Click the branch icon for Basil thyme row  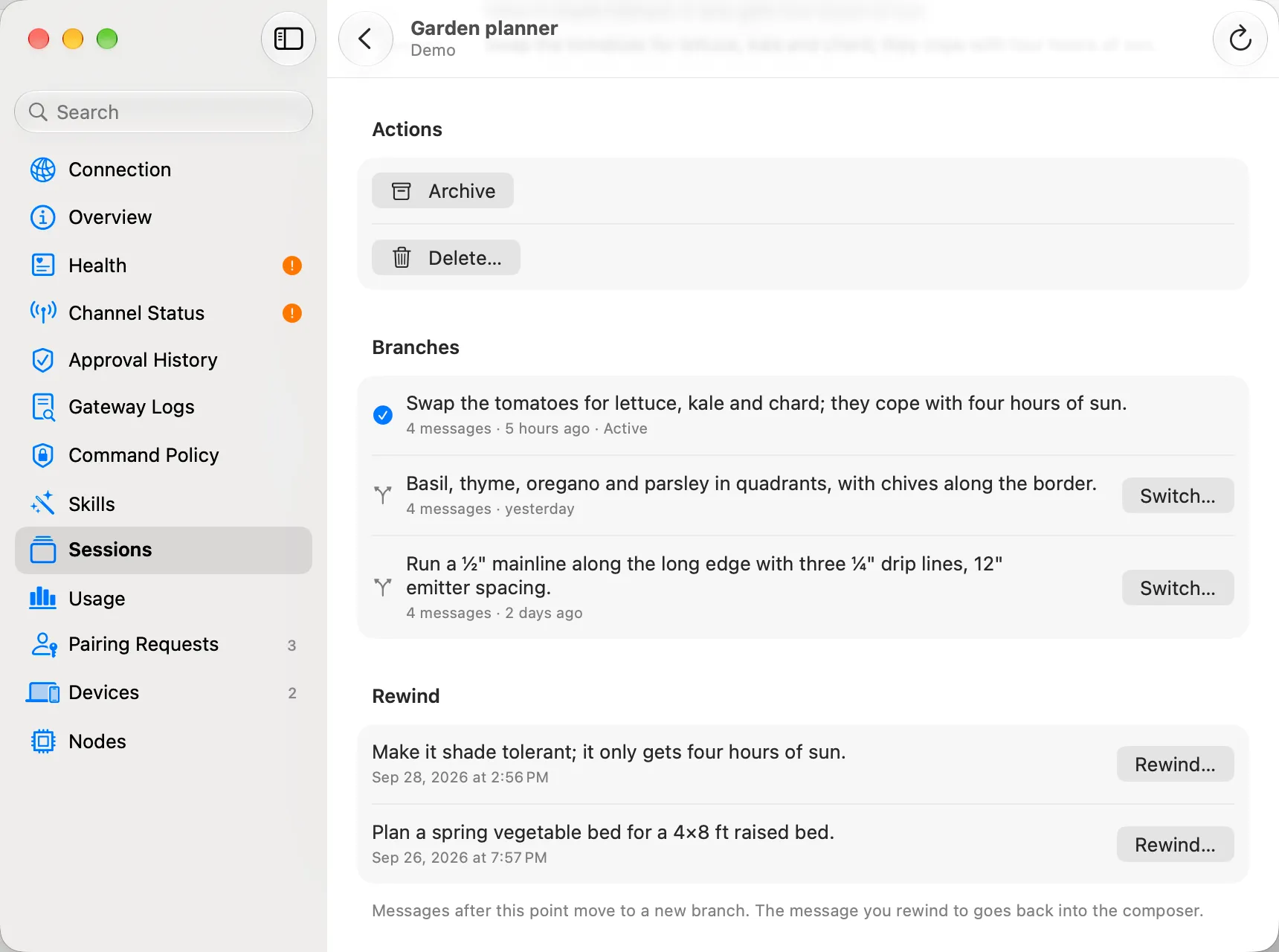pyautogui.click(x=383, y=495)
